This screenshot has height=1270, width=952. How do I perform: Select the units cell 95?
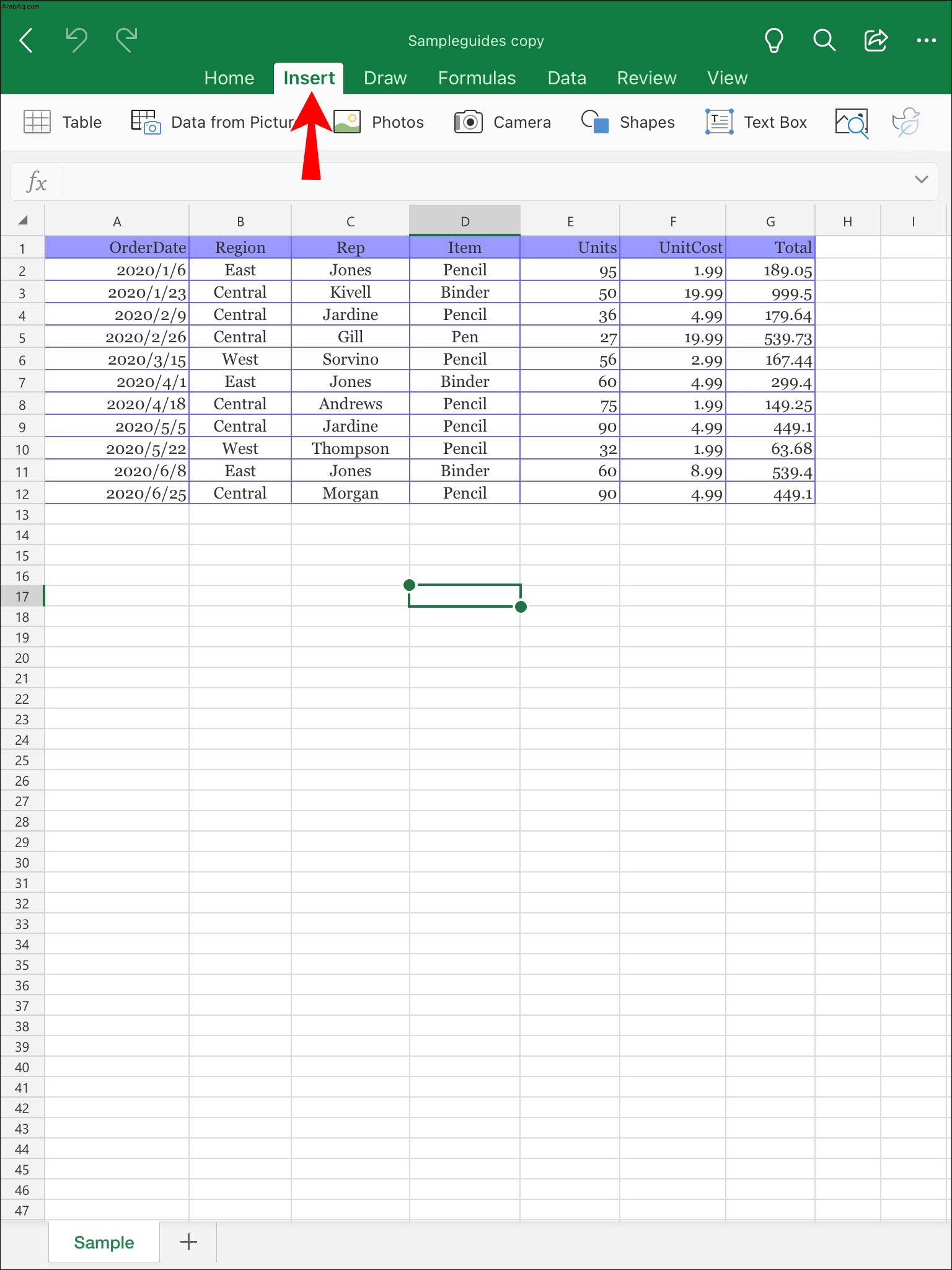[x=570, y=270]
